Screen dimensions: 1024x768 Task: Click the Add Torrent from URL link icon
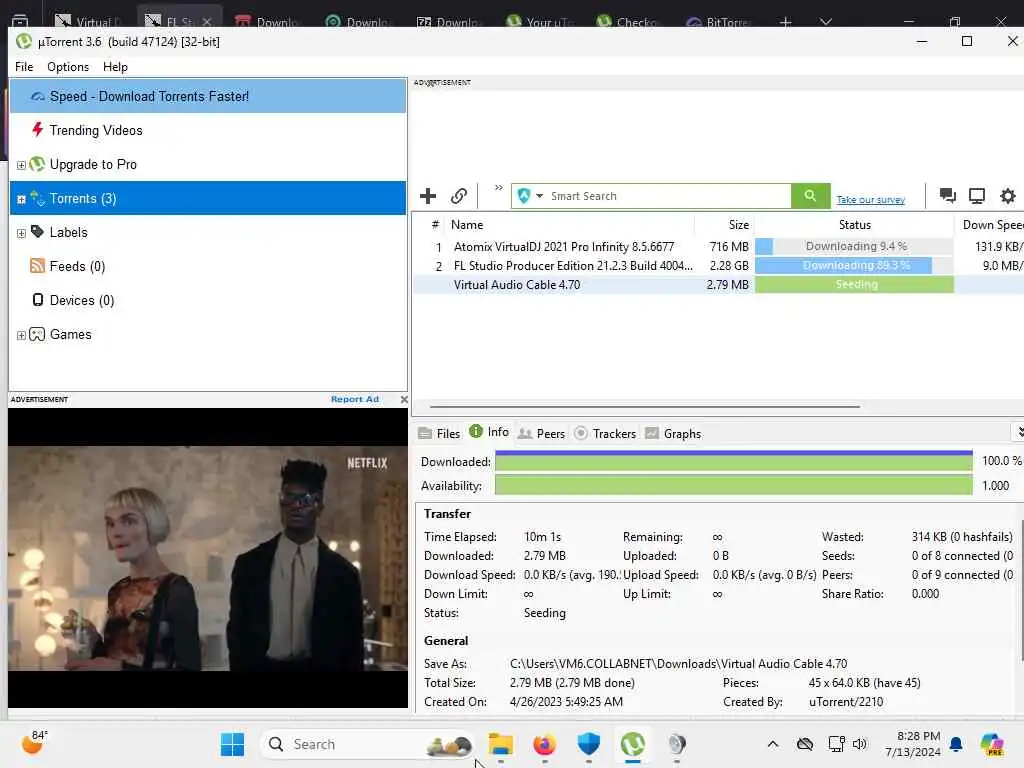tap(458, 196)
